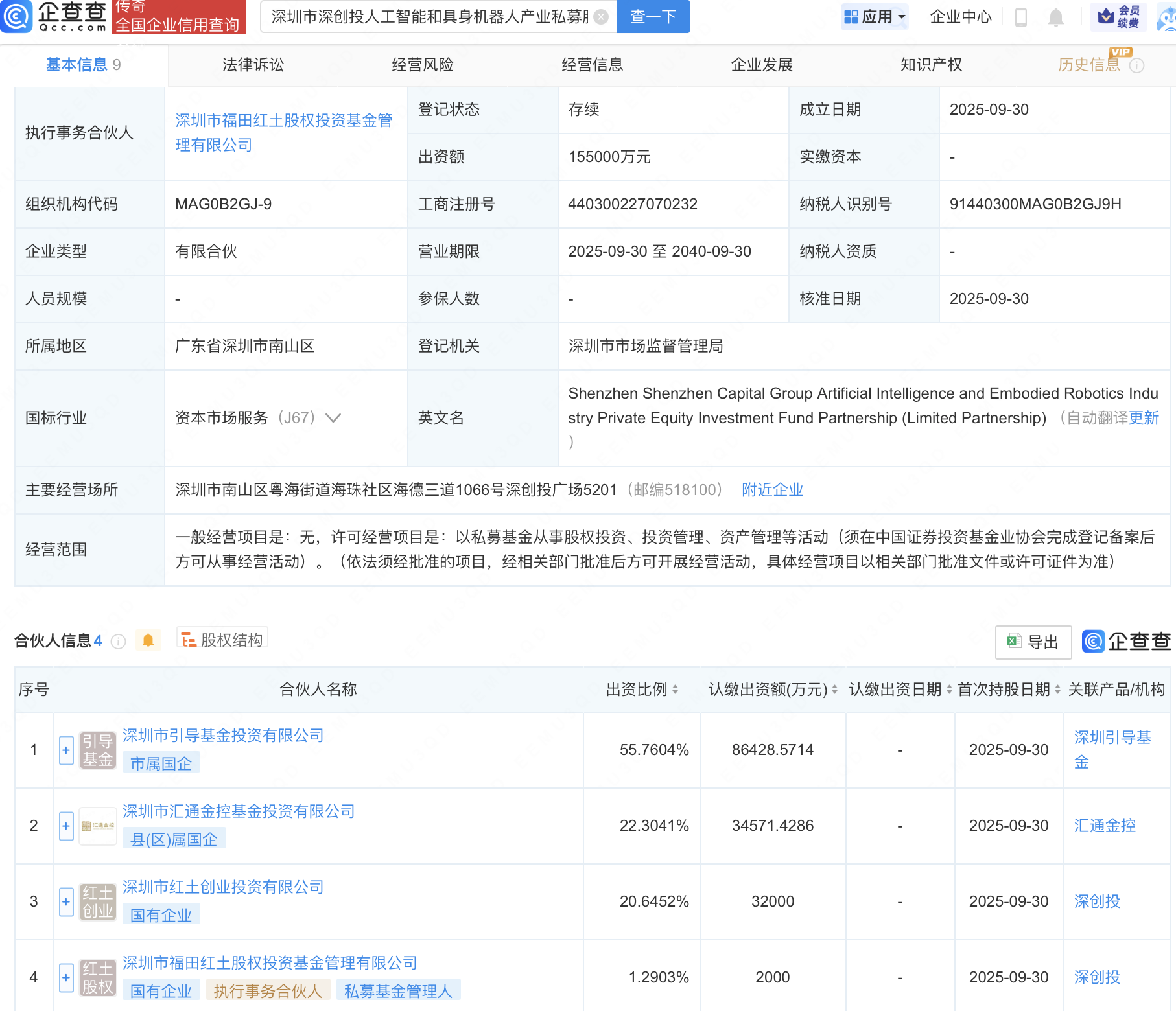Image resolution: width=1176 pixels, height=1011 pixels.
Task: Open the 股权结构 equity structure view
Action: point(222,640)
